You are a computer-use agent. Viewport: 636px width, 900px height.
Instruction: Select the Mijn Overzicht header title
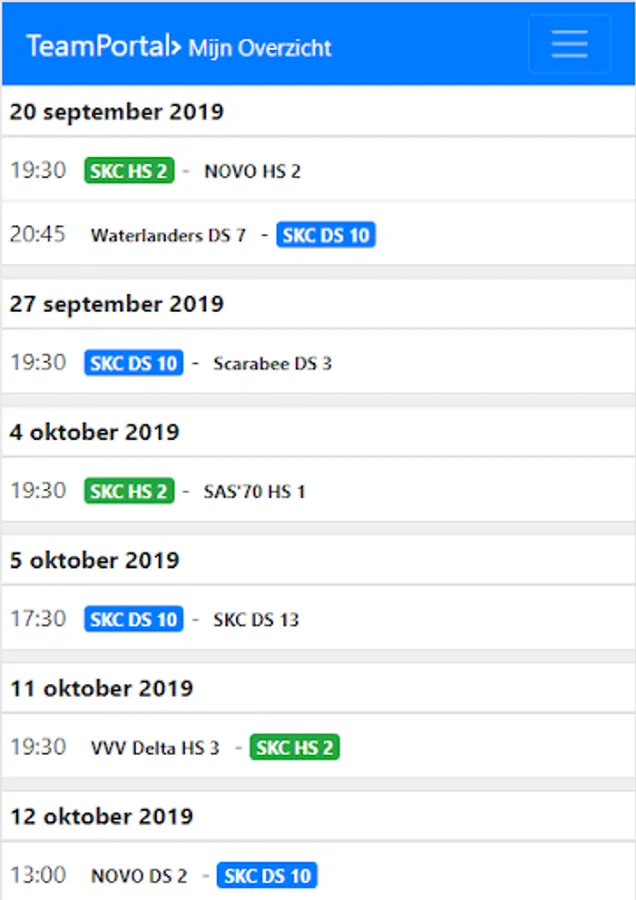click(x=260, y=48)
